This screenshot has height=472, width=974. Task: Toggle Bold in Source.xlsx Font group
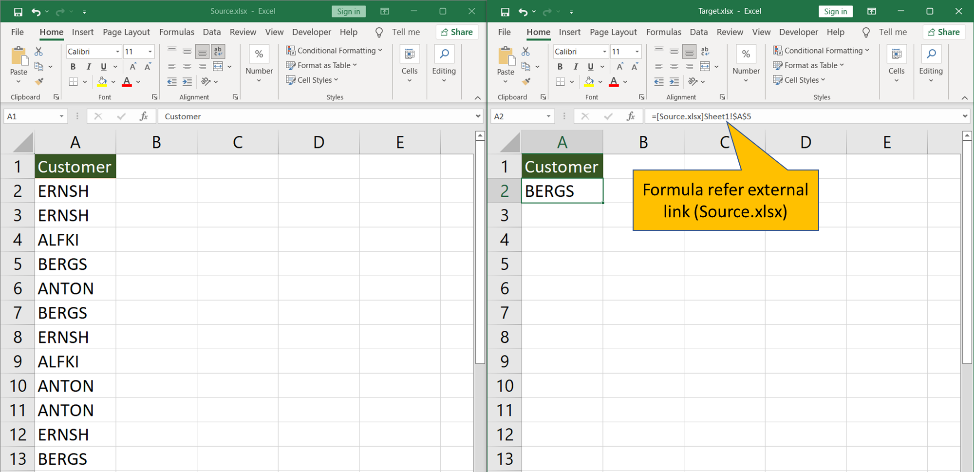pyautogui.click(x=73, y=66)
